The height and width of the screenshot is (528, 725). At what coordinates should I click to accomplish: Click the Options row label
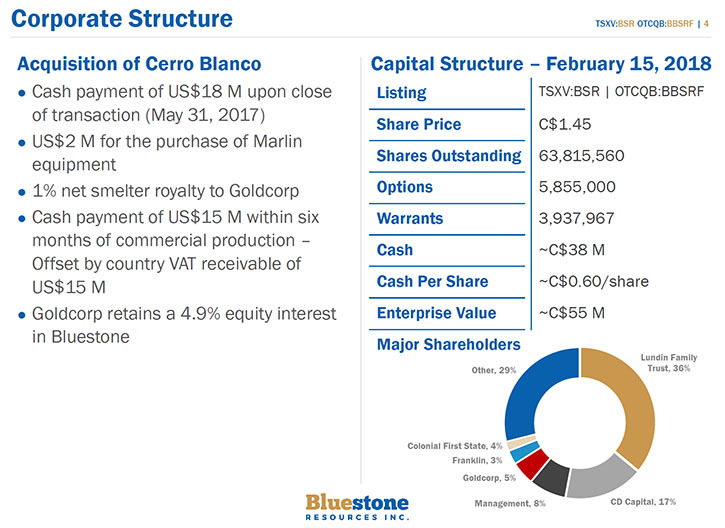pos(405,187)
